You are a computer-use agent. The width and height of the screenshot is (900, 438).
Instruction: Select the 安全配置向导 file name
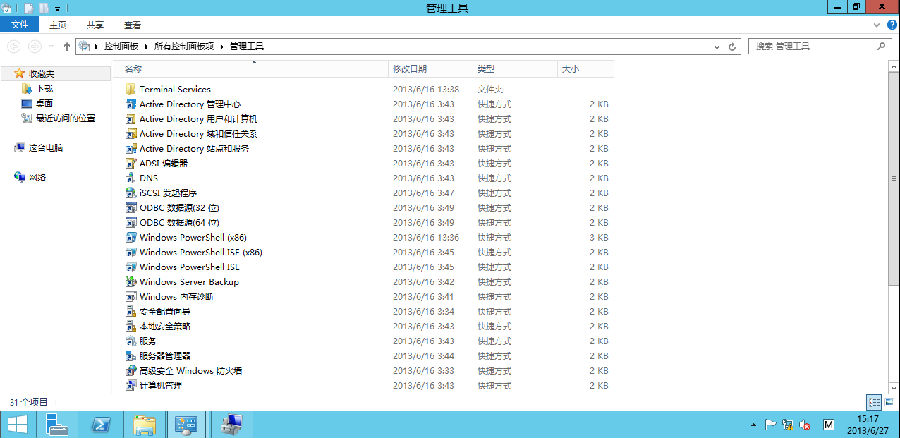click(165, 312)
